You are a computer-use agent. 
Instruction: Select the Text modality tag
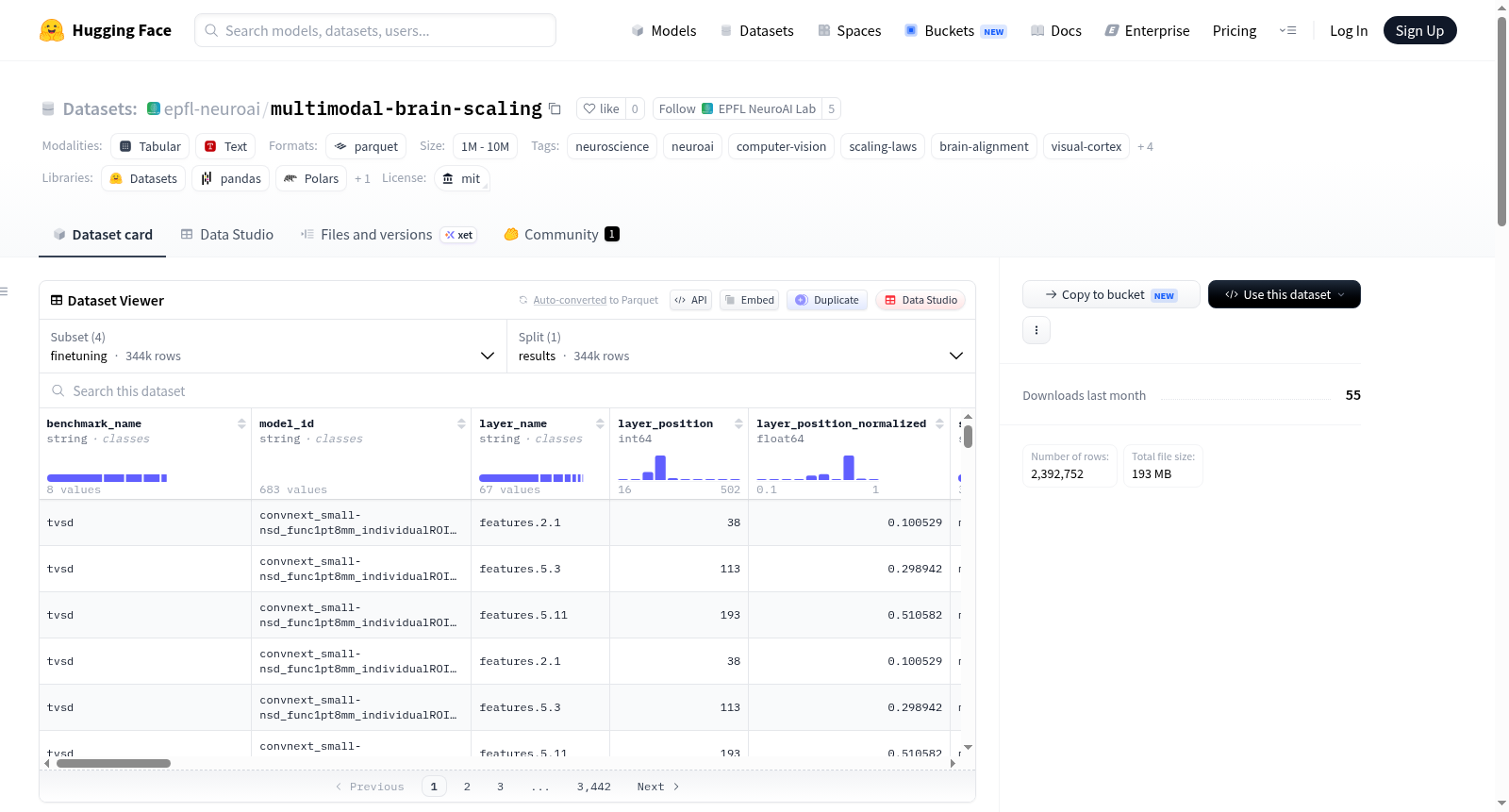pyautogui.click(x=225, y=146)
